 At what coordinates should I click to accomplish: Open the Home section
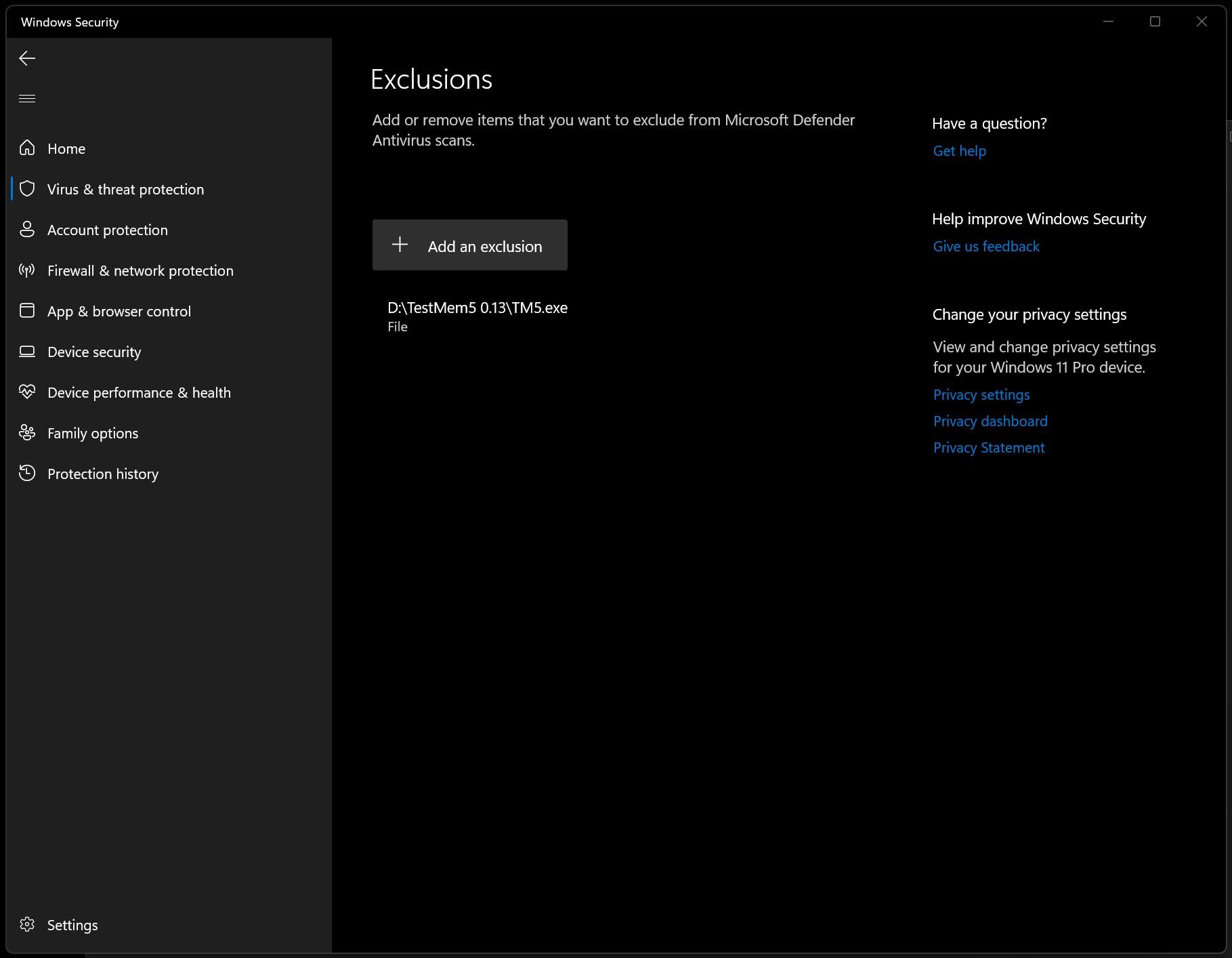(169, 148)
